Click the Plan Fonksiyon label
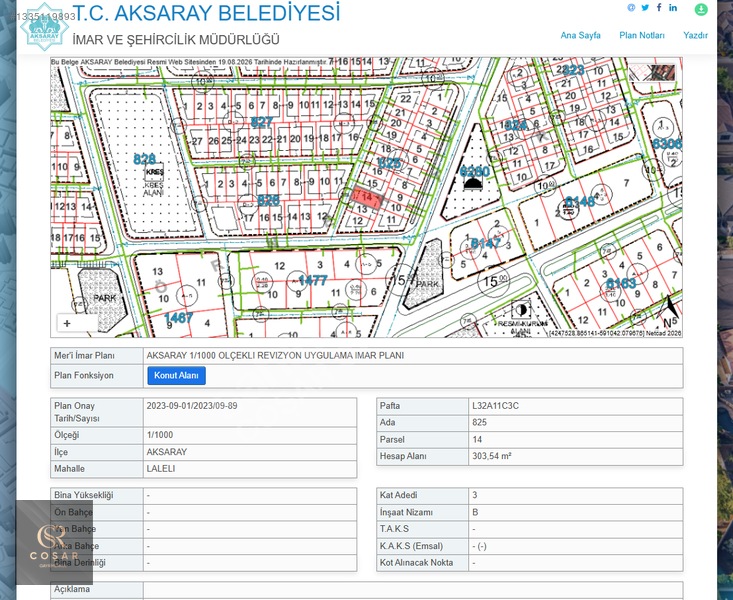 click(x=84, y=376)
